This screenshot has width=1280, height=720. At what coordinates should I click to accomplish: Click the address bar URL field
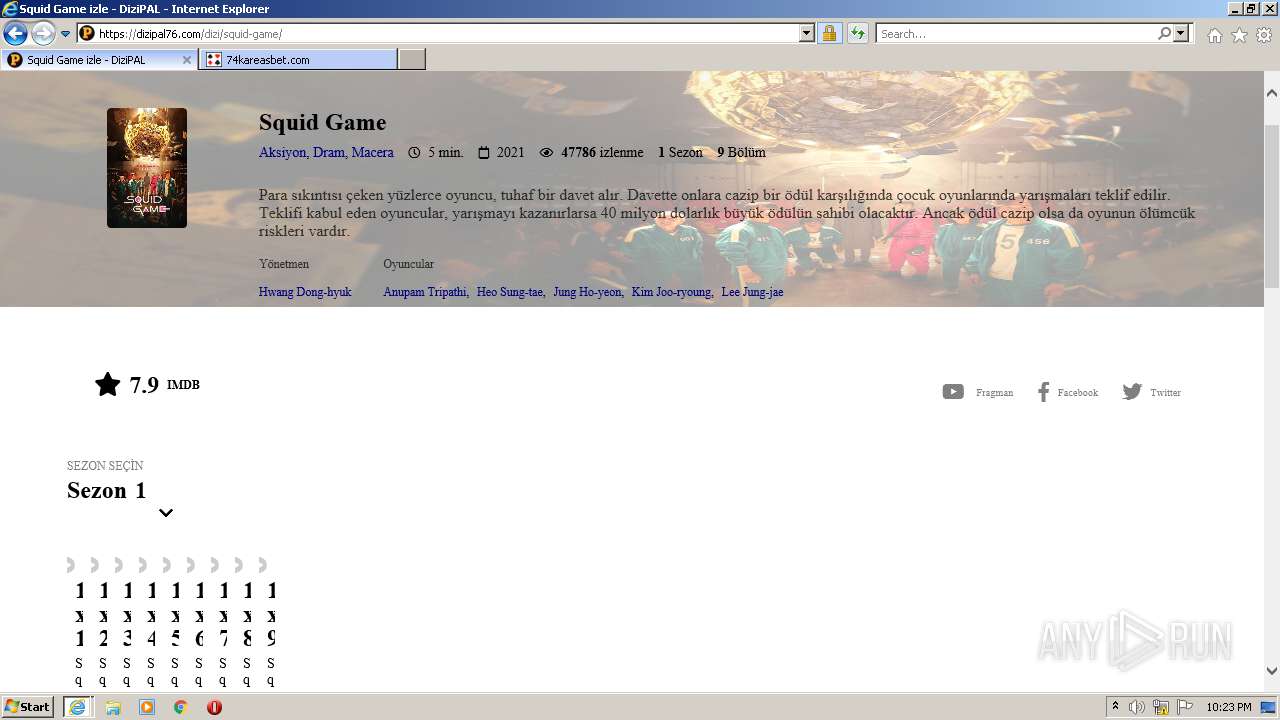446,33
